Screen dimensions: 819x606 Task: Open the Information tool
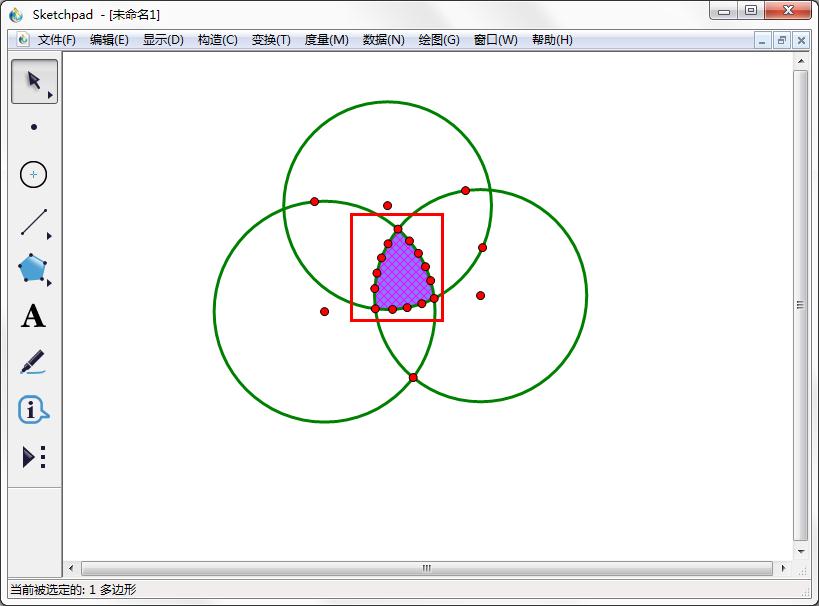(x=34, y=409)
